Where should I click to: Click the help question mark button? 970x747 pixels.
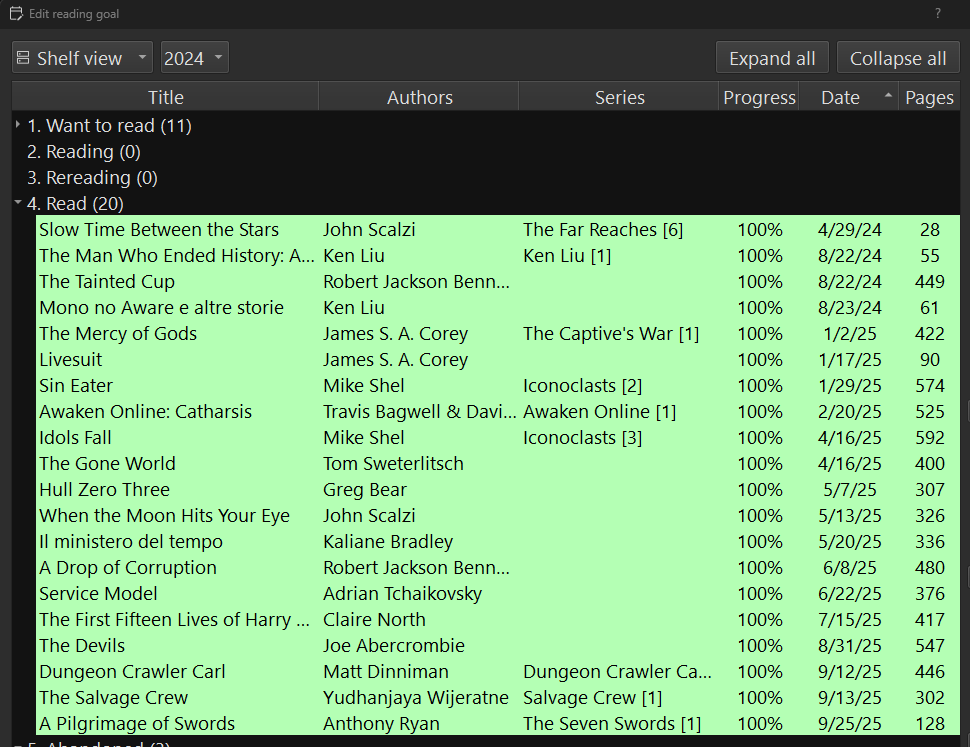(938, 14)
